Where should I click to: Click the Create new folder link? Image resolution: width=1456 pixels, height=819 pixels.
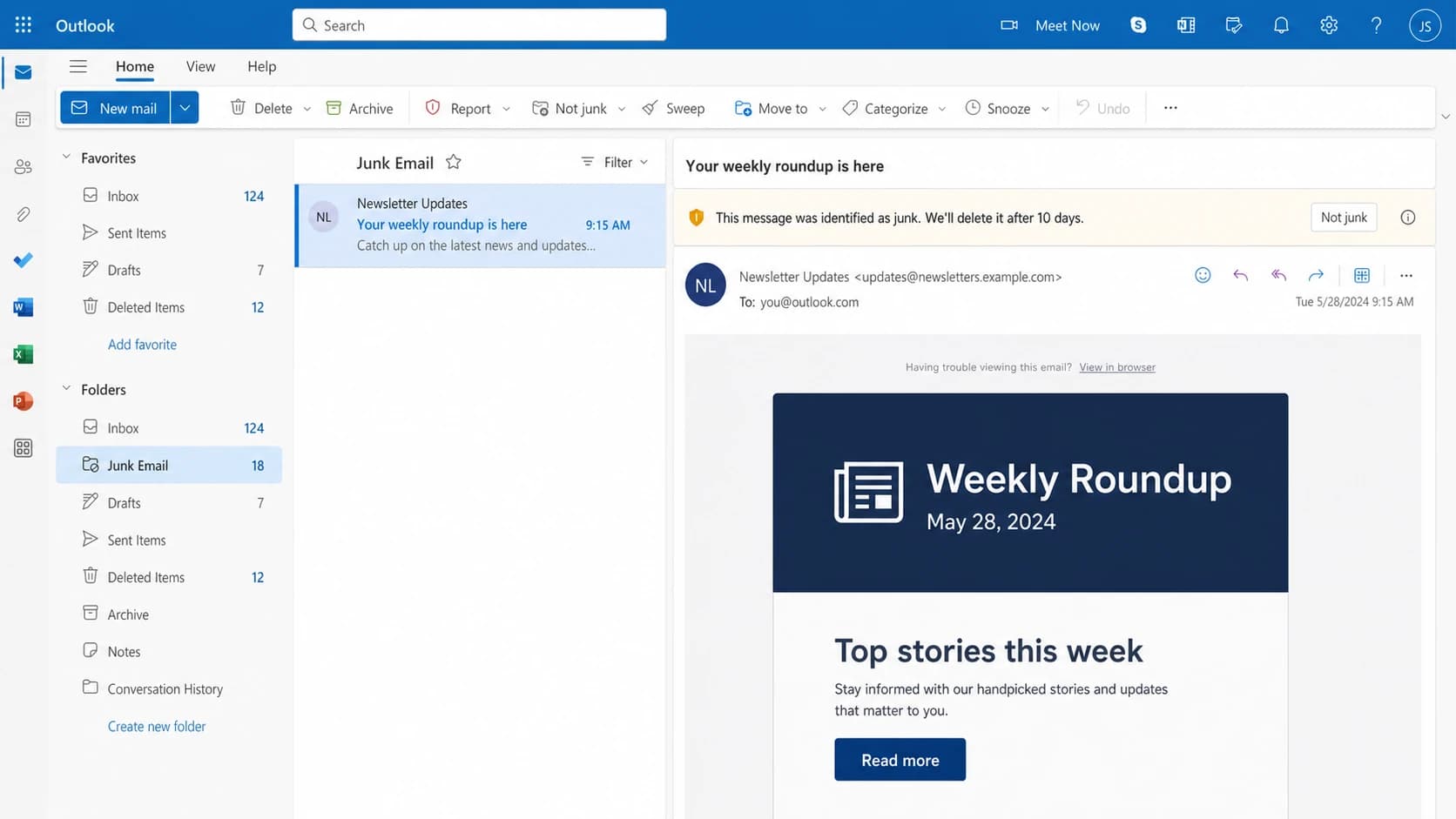pyautogui.click(x=157, y=727)
